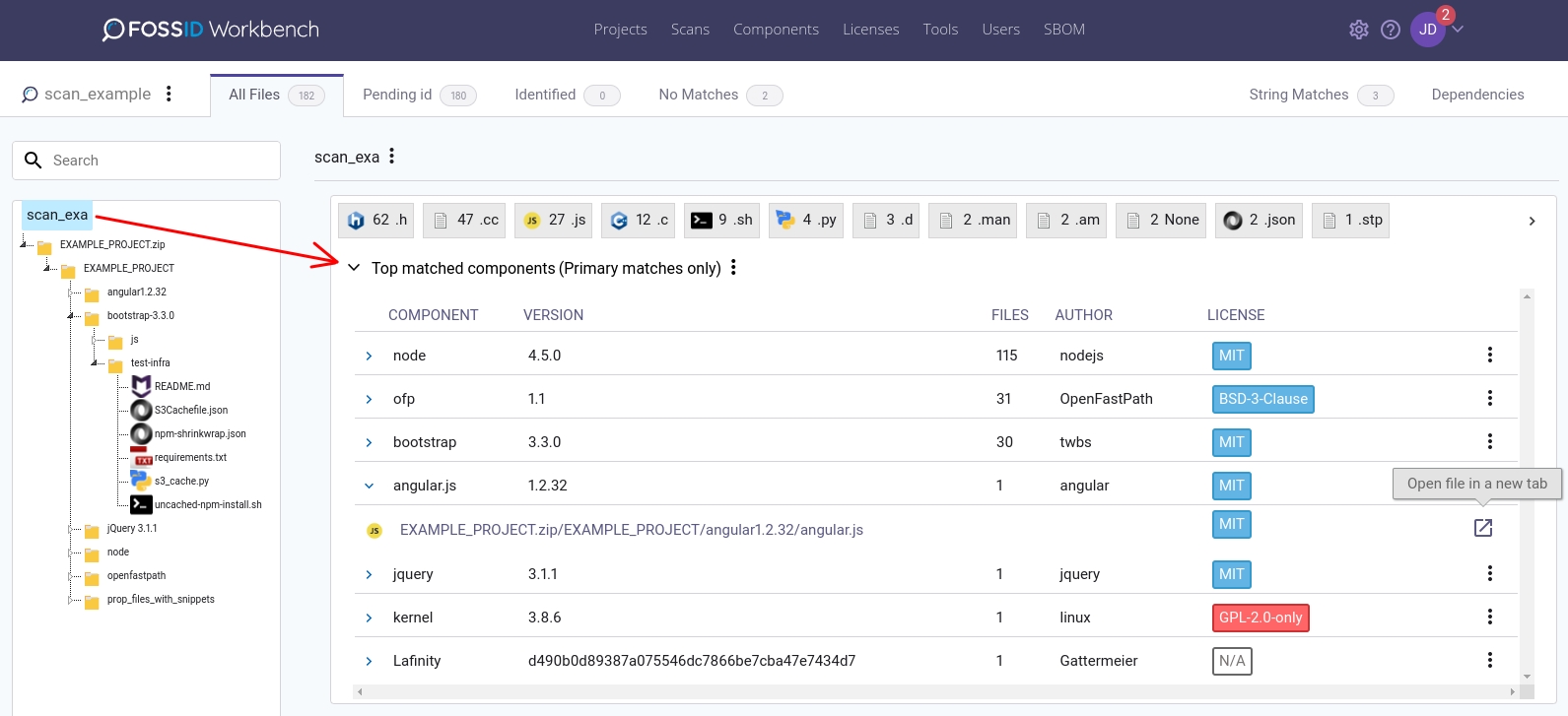Filter by 47 .cc file type
This screenshot has height=716, width=1568.
point(464,220)
